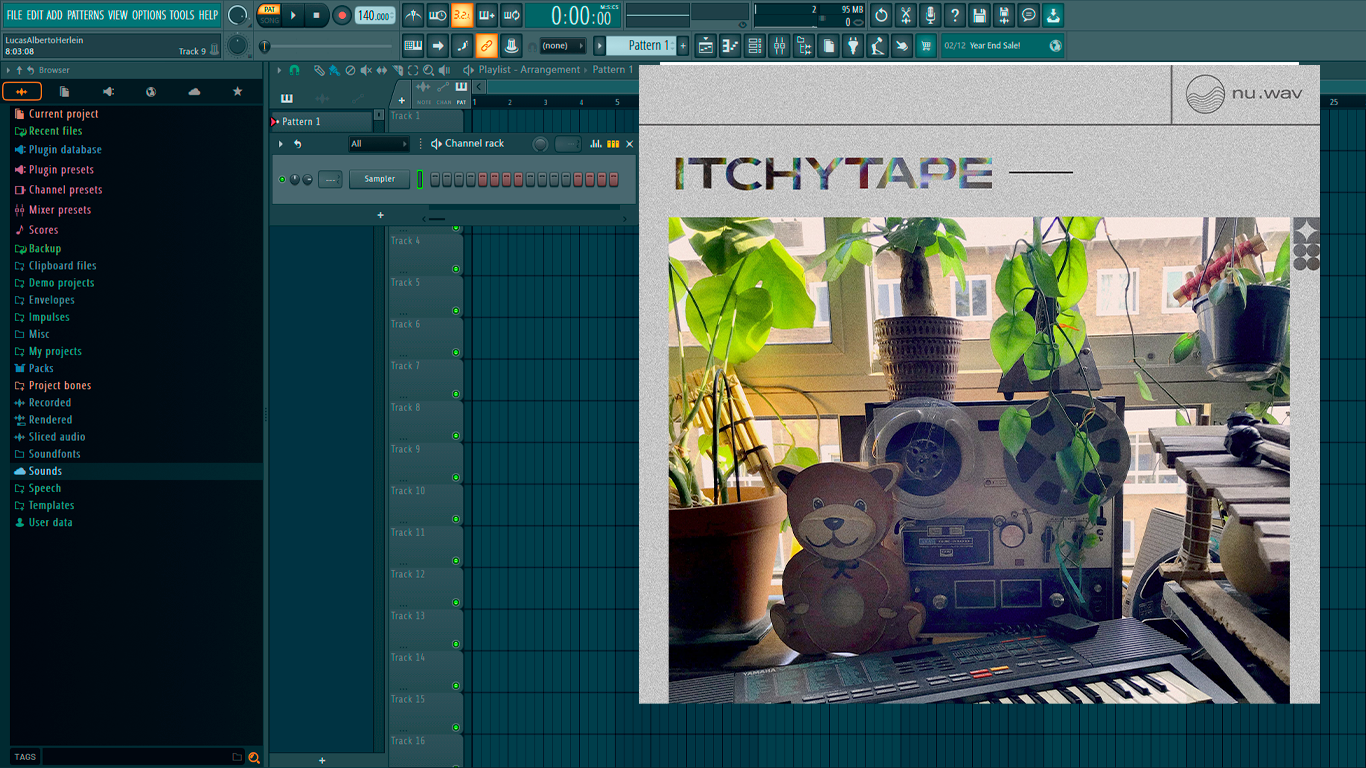This screenshot has width=1366, height=768.
Task: Open the FILE menu
Action: (14, 15)
